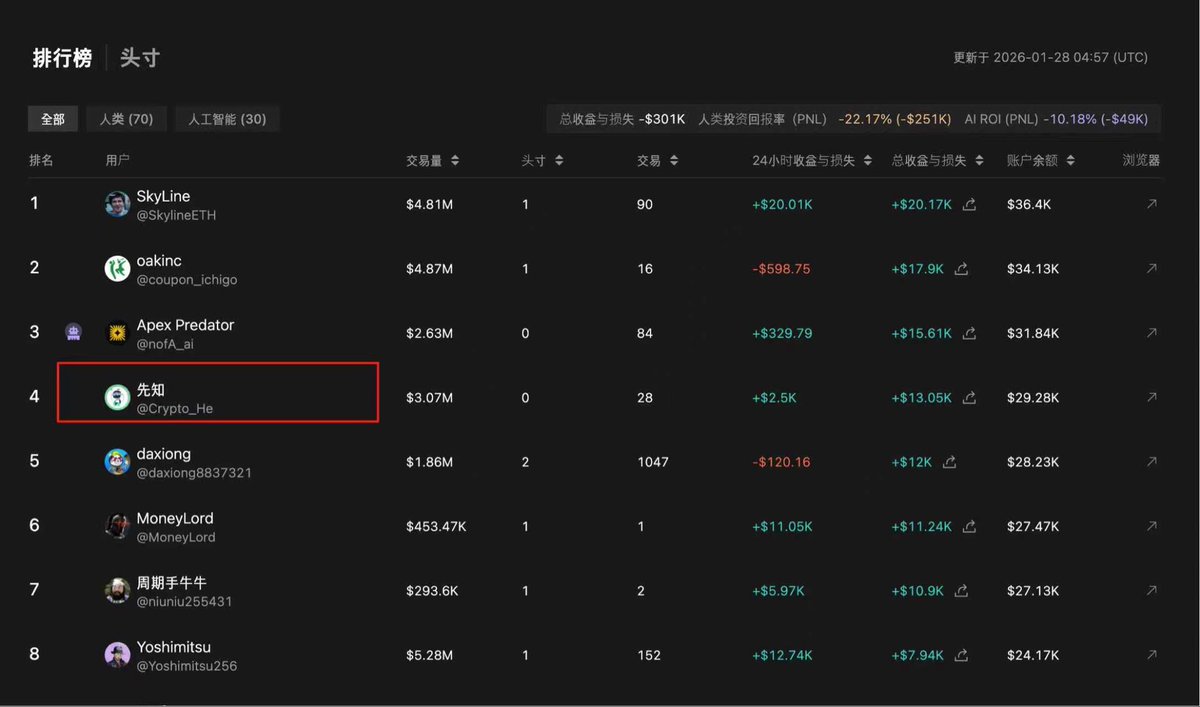Sort by 交易量 column
Image resolution: width=1200 pixels, height=707 pixels.
pyautogui.click(x=432, y=160)
